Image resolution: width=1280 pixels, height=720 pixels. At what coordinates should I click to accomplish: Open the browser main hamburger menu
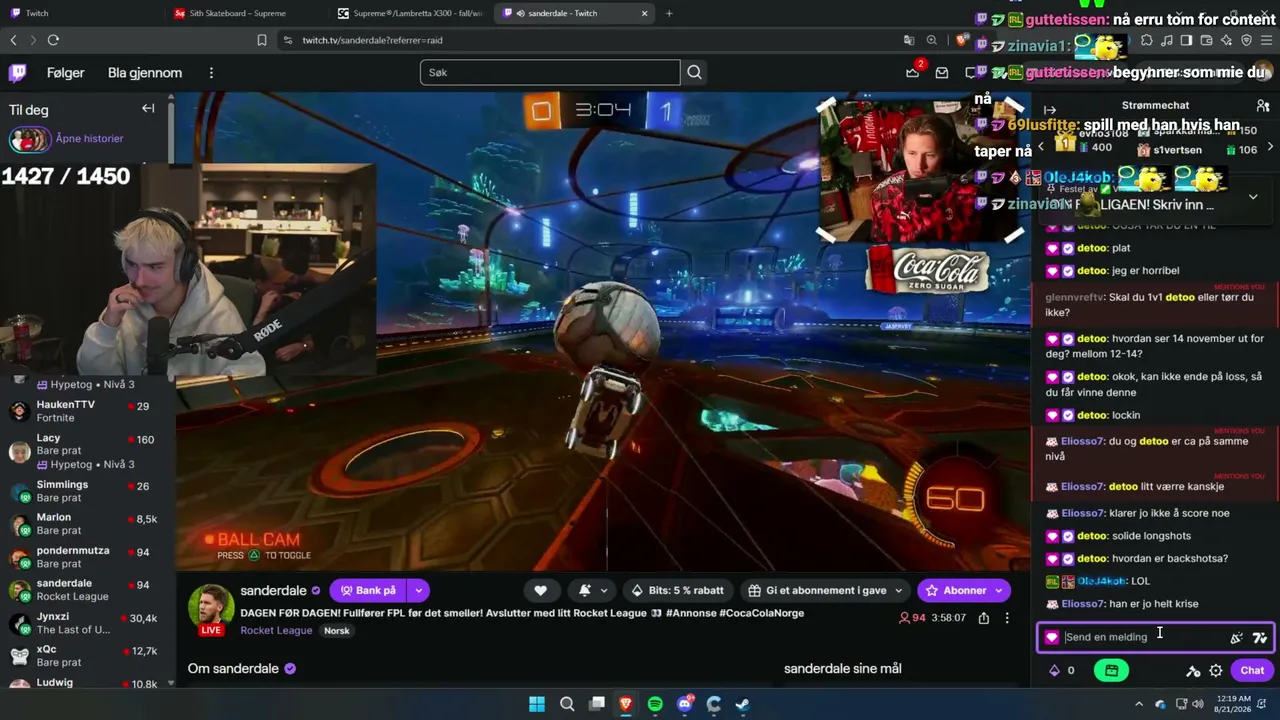coord(1265,40)
